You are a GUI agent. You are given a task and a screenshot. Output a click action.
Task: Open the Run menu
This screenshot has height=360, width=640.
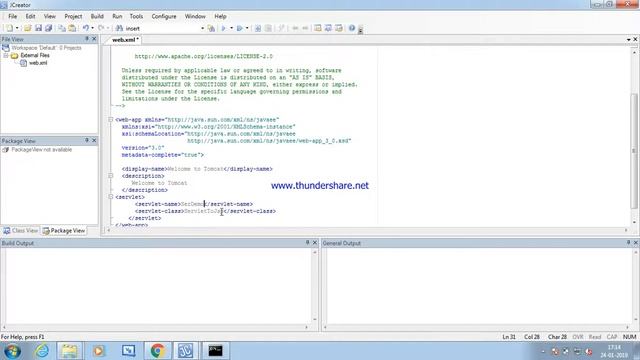pos(117,16)
